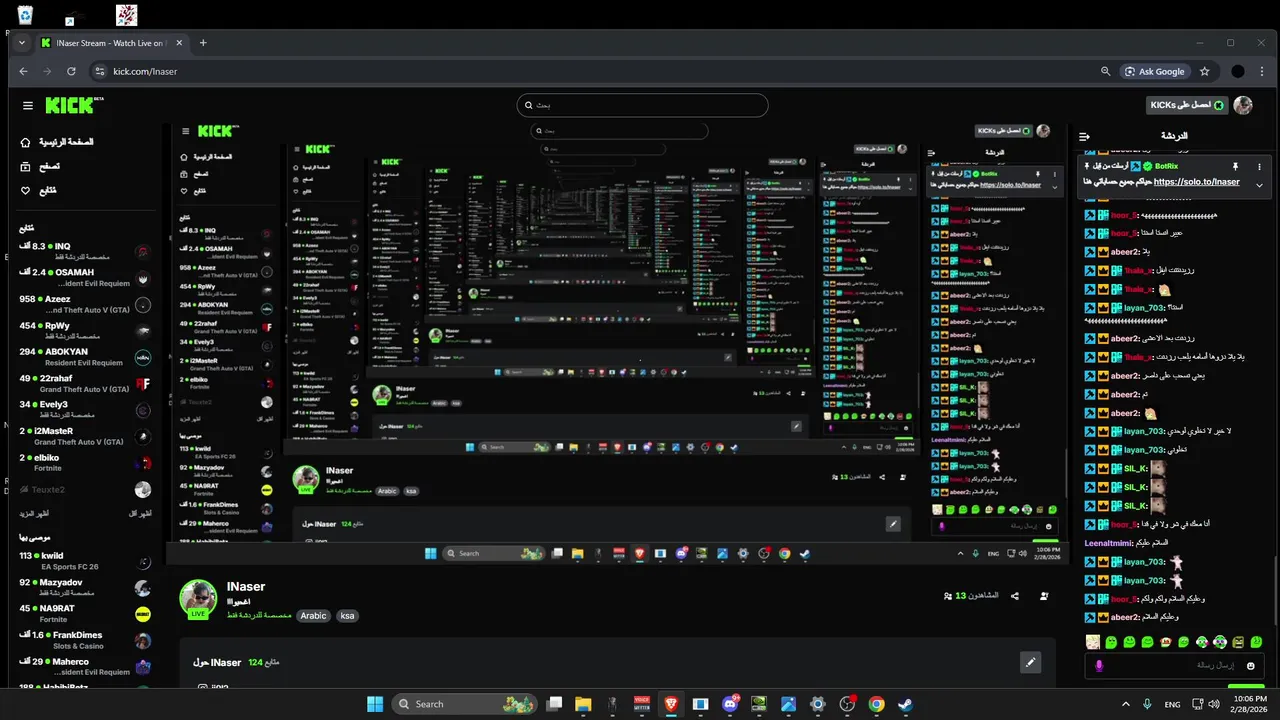
Task: Click the follow user icon beside share
Action: click(x=1044, y=596)
